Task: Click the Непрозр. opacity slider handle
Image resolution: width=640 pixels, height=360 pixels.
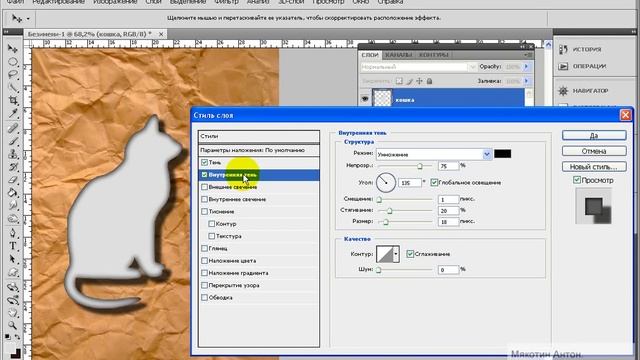Action: pyautogui.click(x=419, y=166)
